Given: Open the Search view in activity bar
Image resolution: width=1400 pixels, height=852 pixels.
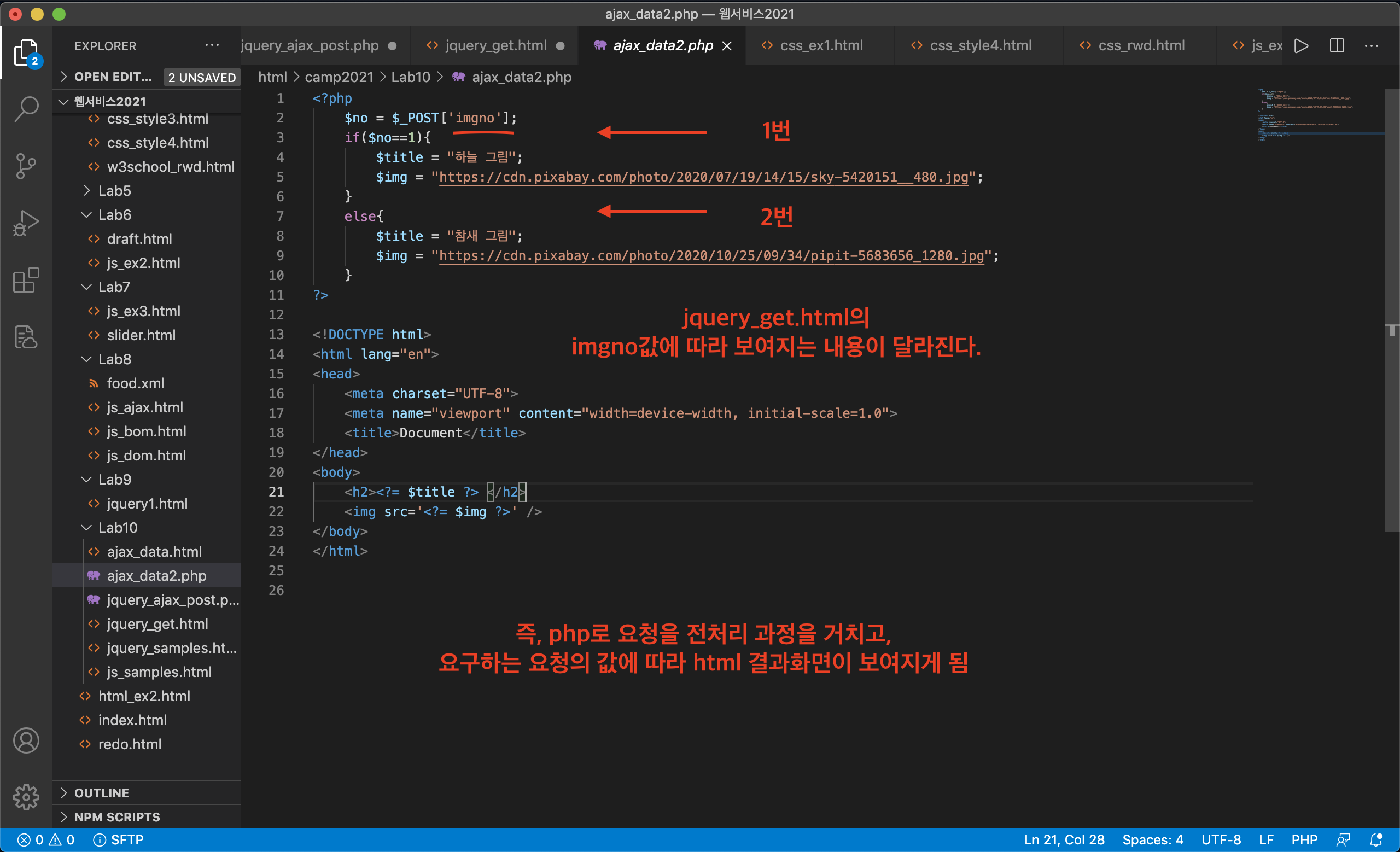Looking at the screenshot, I should (26, 108).
